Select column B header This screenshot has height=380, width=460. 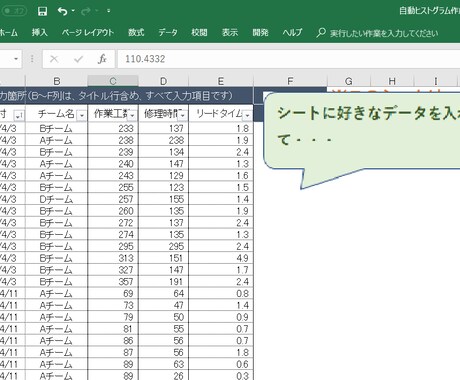pyautogui.click(x=57, y=81)
